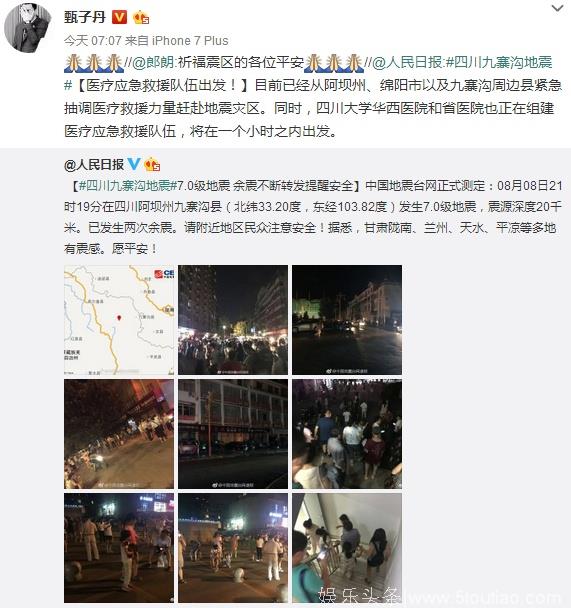Open @人民日报 author name of quoted post
This screenshot has height=608, width=571.
click(94, 165)
